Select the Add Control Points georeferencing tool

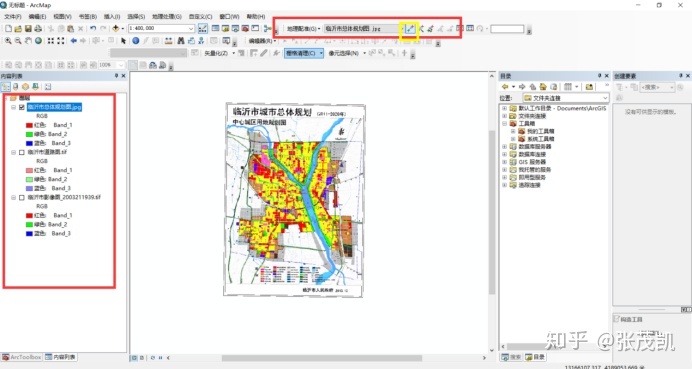point(410,29)
